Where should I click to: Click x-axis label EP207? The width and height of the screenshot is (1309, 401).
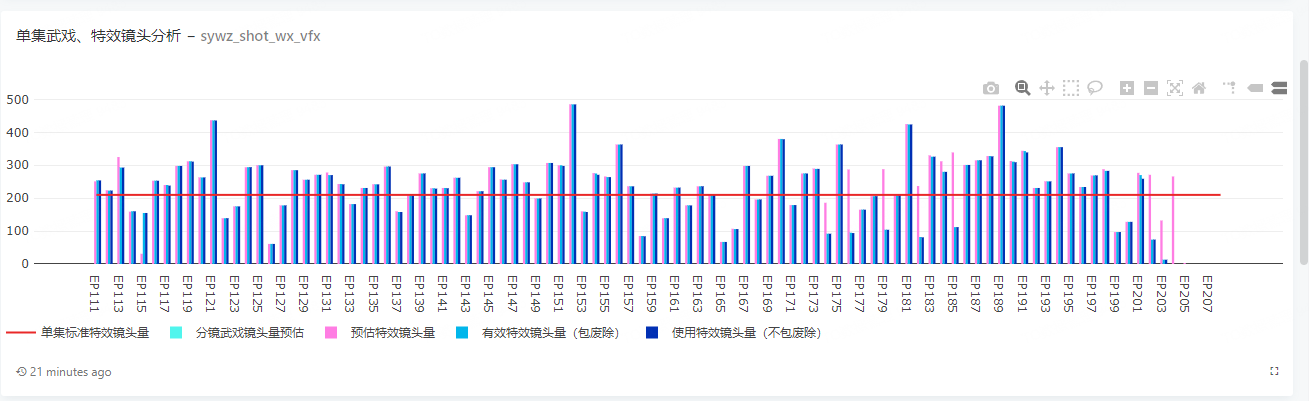(1207, 294)
